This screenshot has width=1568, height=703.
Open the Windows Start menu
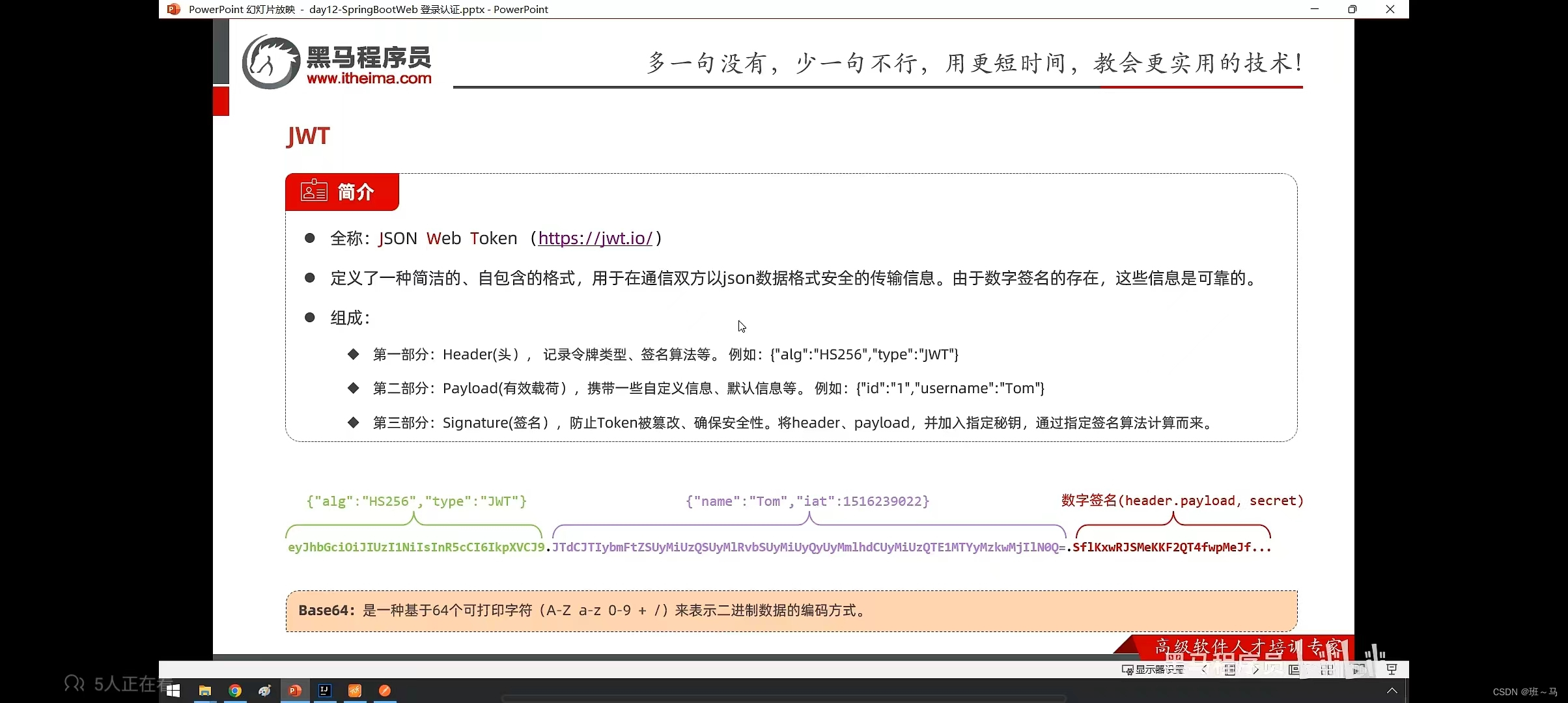173,691
